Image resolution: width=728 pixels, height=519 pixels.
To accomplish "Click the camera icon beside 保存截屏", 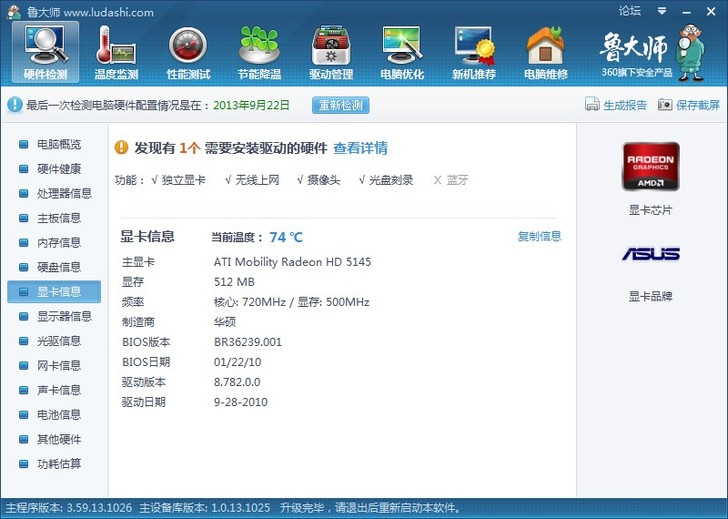I will point(665,105).
